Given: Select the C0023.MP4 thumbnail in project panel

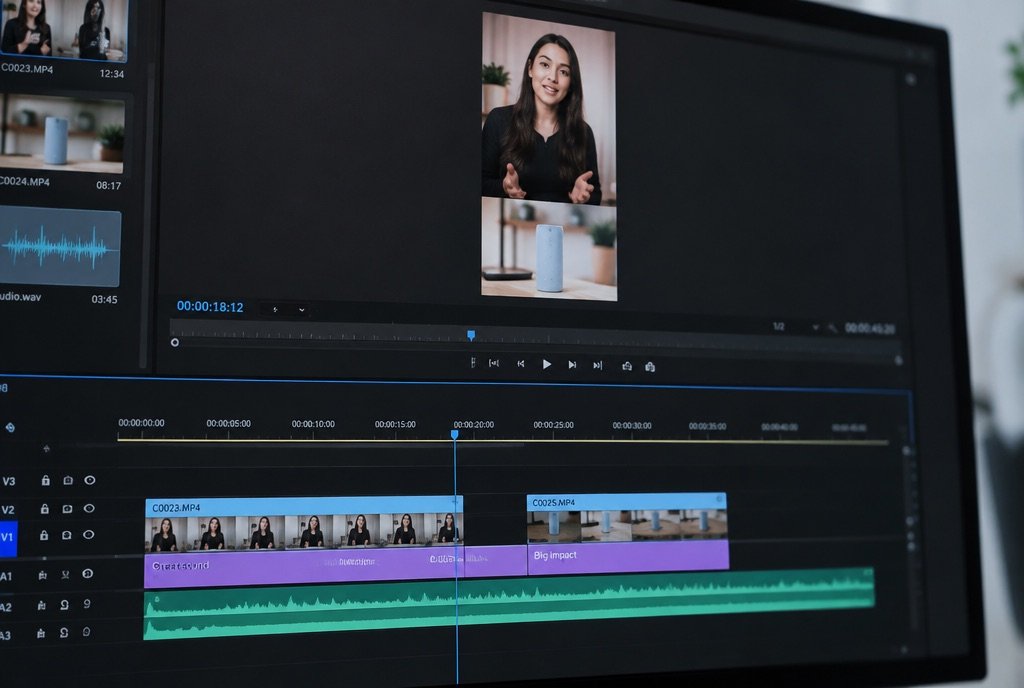Looking at the screenshot, I should point(64,29).
